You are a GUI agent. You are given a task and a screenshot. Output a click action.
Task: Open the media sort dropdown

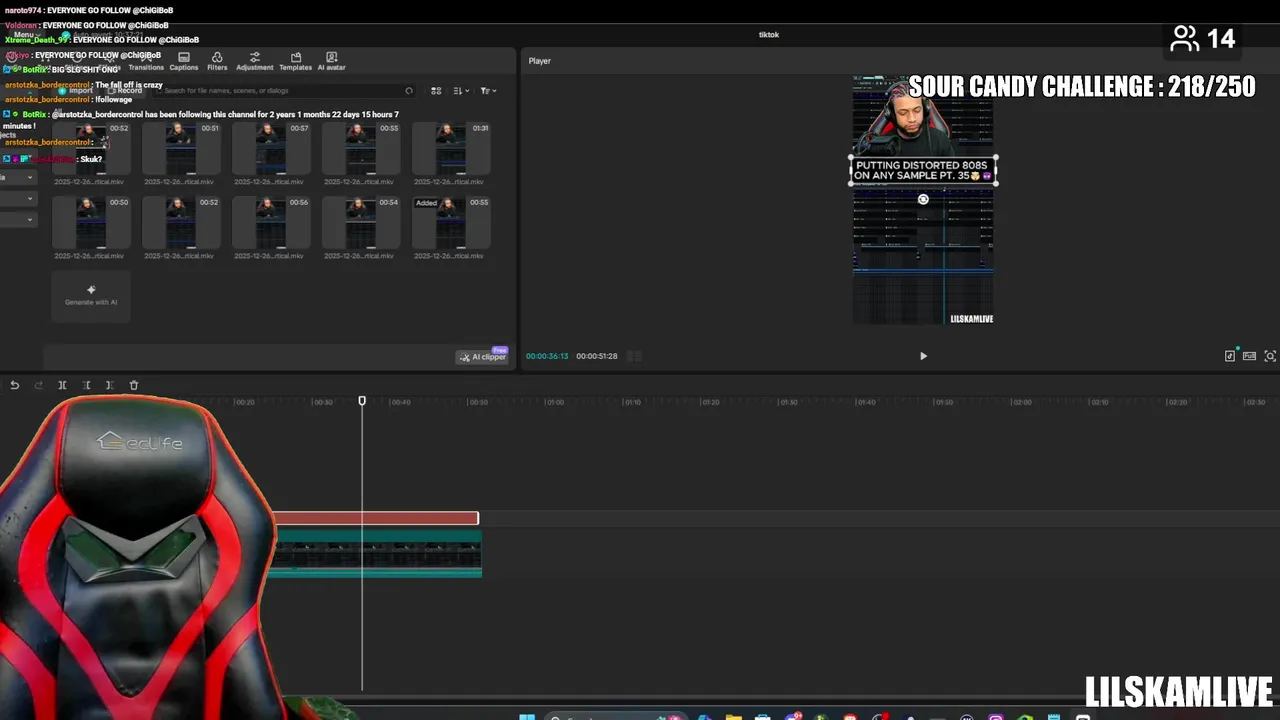(x=461, y=91)
